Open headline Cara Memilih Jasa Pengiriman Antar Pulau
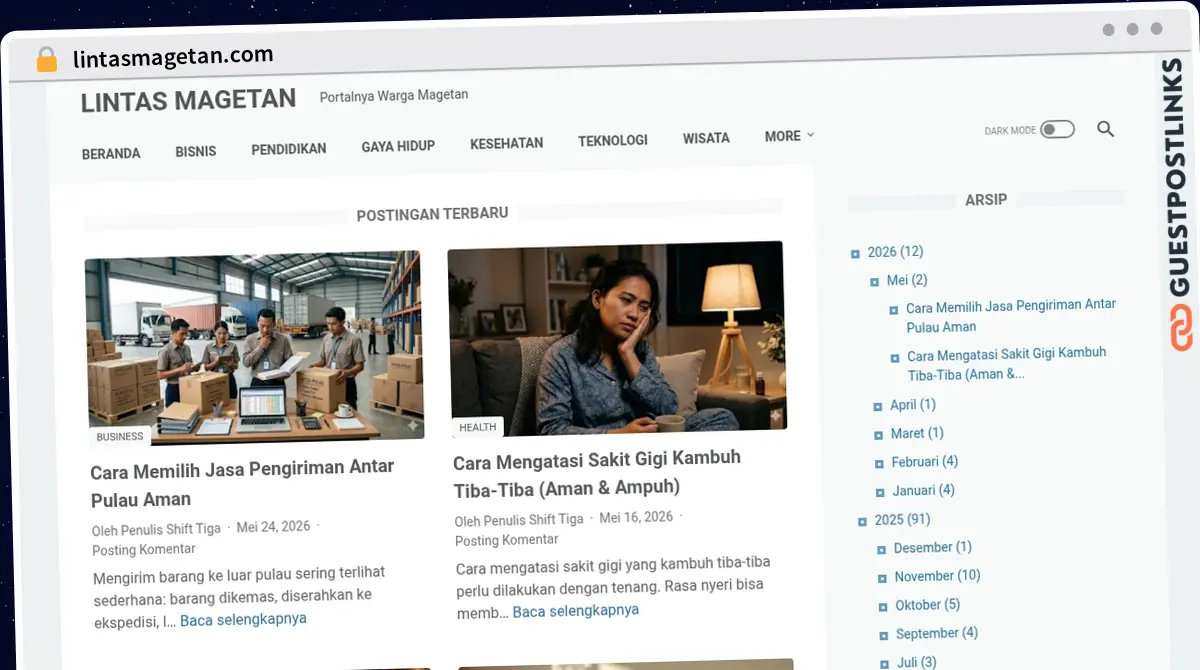 coord(243,483)
